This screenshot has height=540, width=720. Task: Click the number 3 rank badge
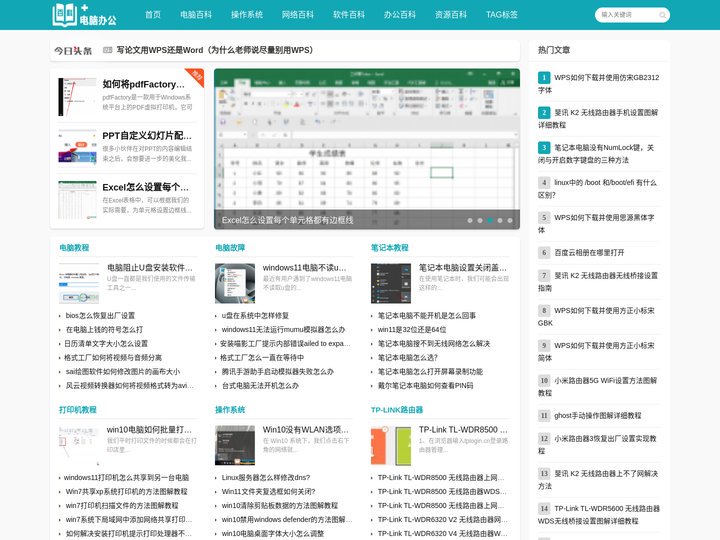click(544, 147)
